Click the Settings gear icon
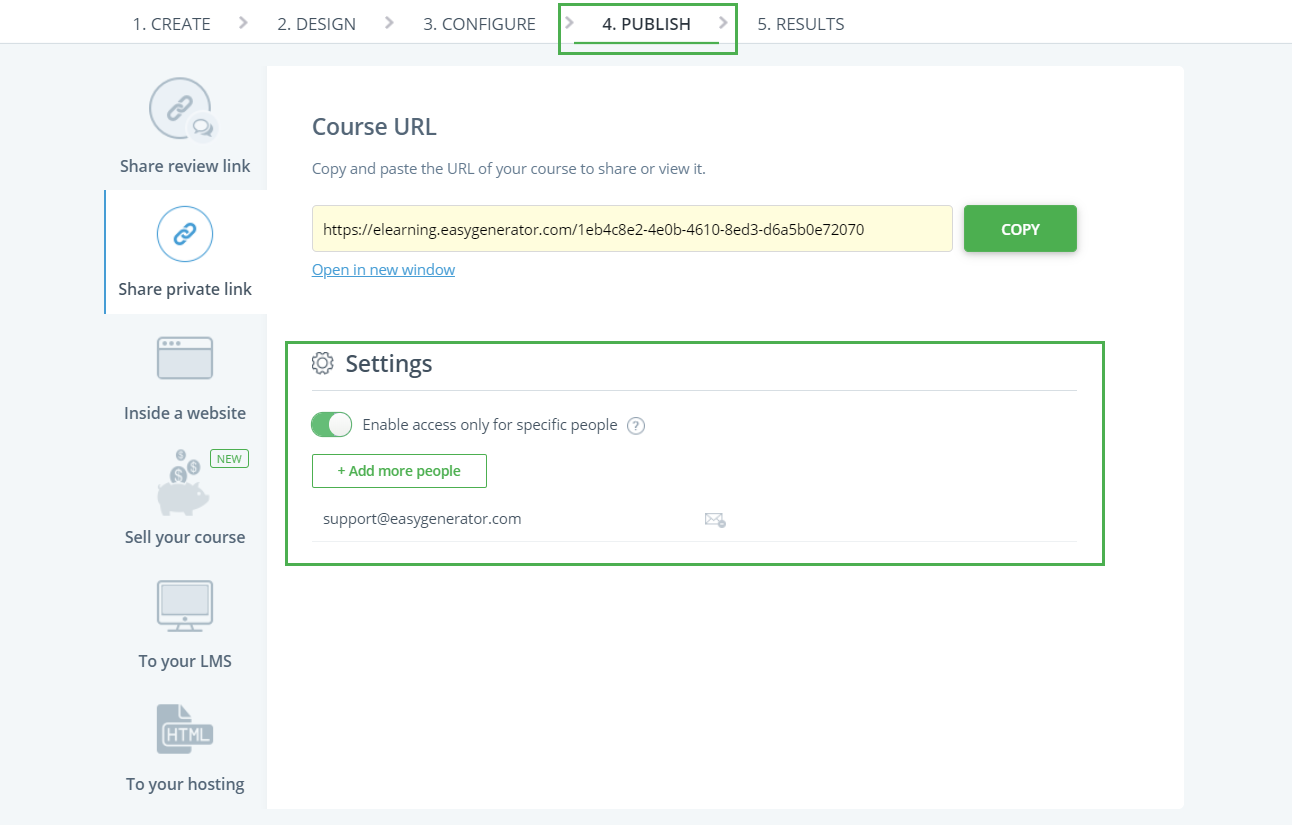 [323, 363]
